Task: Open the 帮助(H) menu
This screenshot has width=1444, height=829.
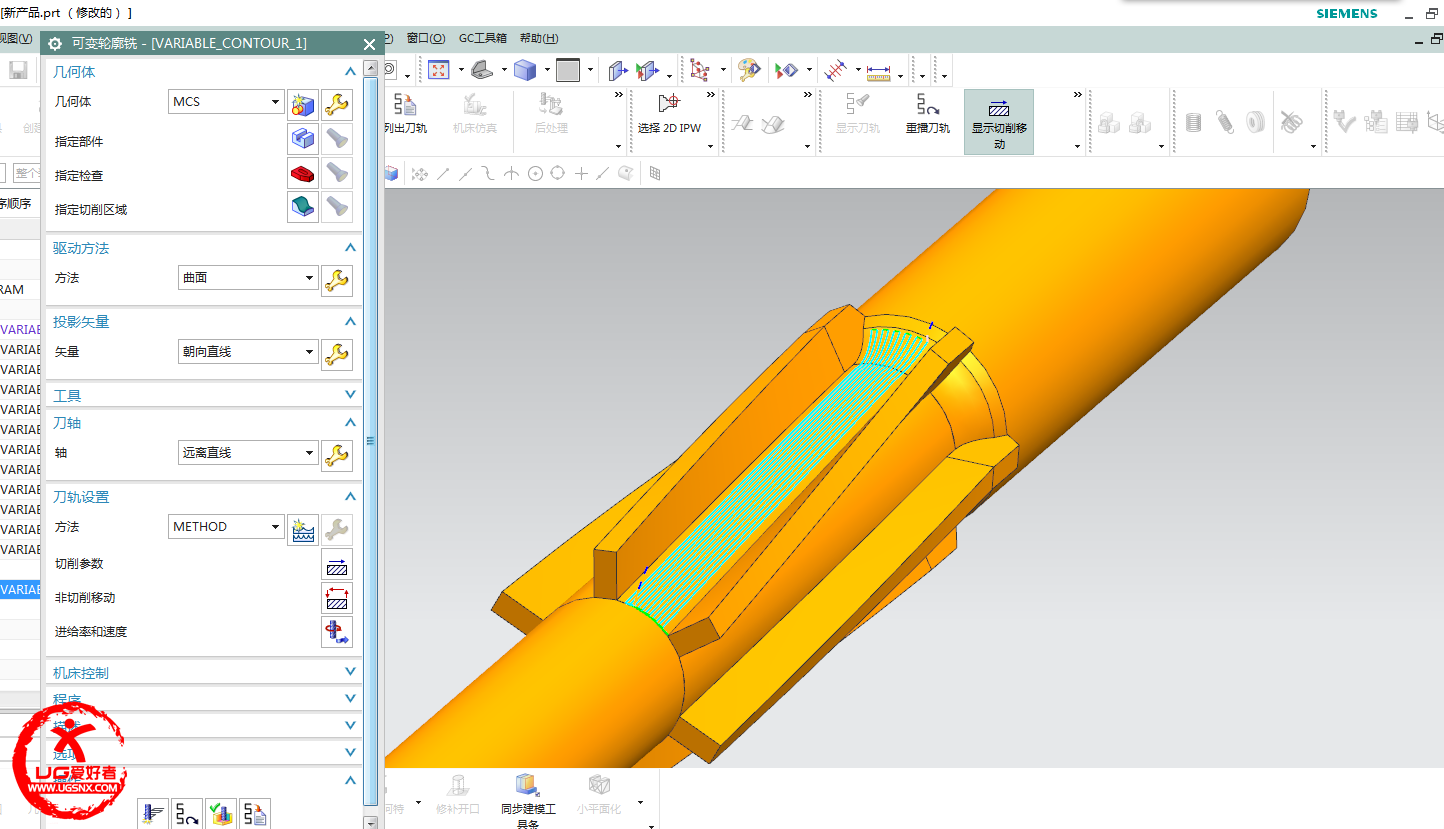Action: pyautogui.click(x=539, y=38)
